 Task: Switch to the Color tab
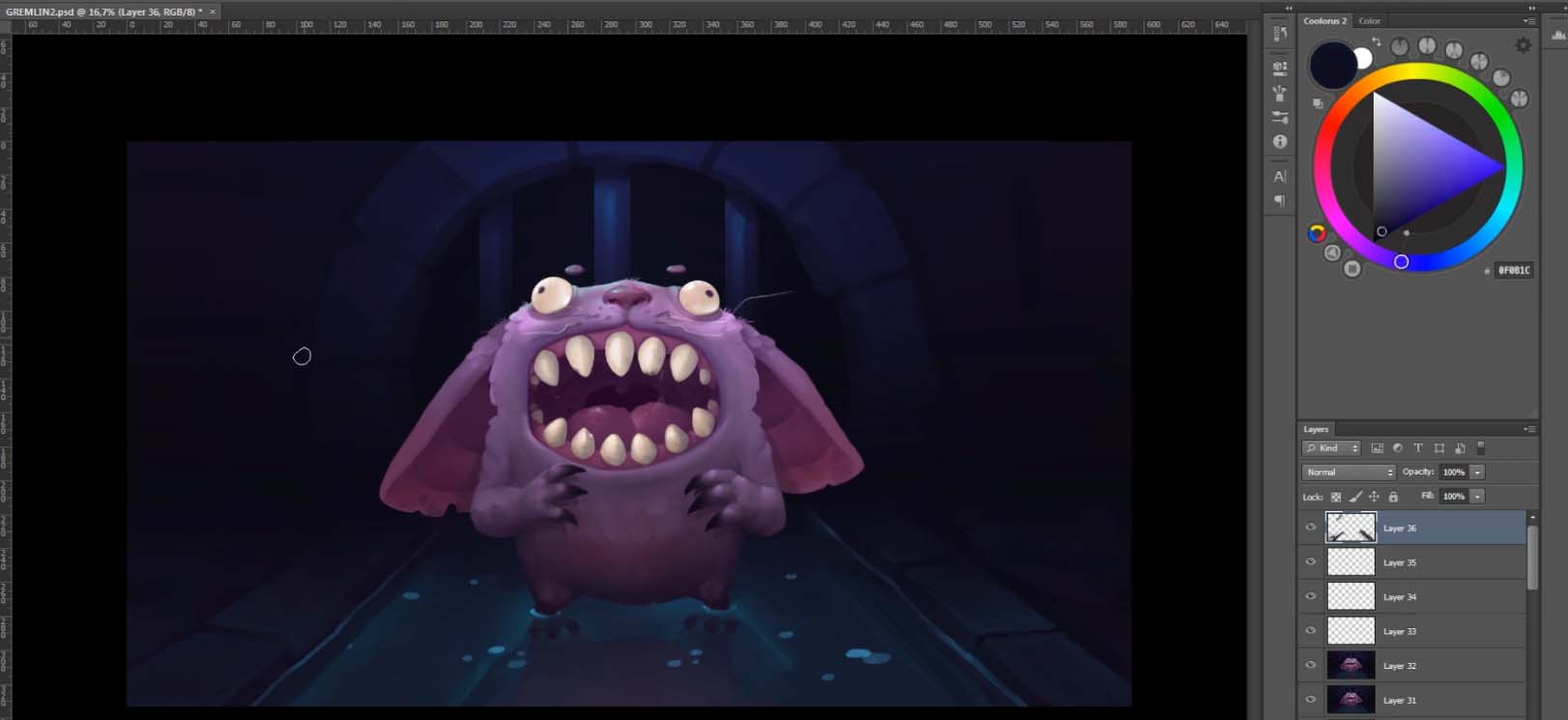coord(1370,21)
